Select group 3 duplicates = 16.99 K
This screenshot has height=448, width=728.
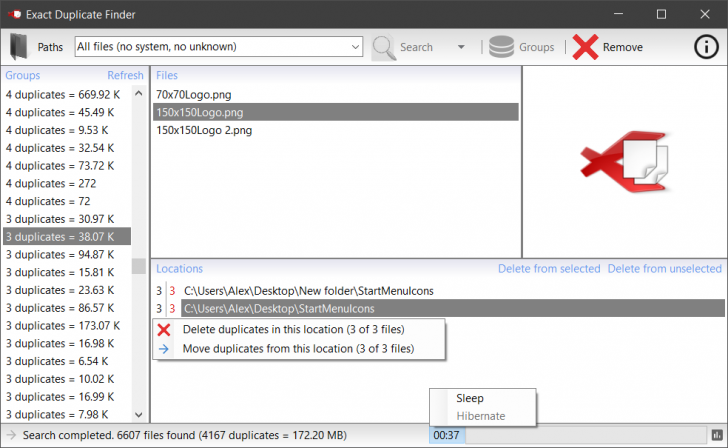(x=67, y=397)
